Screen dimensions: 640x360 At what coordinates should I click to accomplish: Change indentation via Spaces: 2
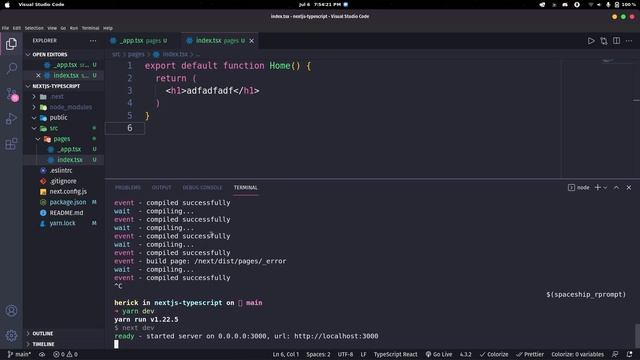tap(318, 354)
